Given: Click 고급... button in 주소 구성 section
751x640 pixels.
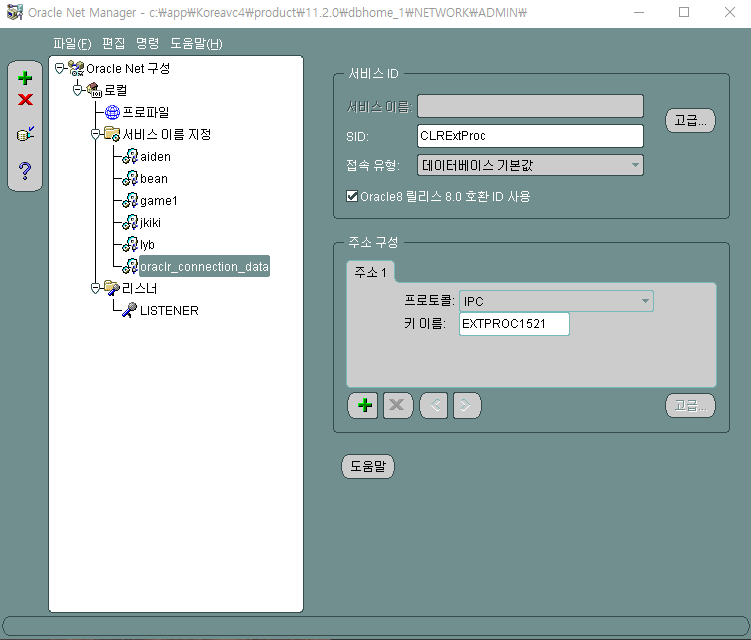Looking at the screenshot, I should click(690, 406).
